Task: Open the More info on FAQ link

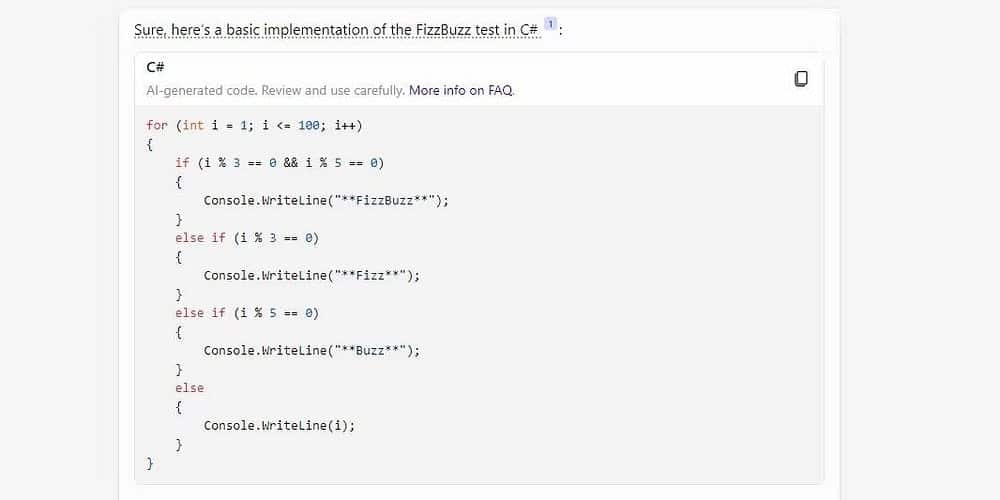Action: click(460, 90)
